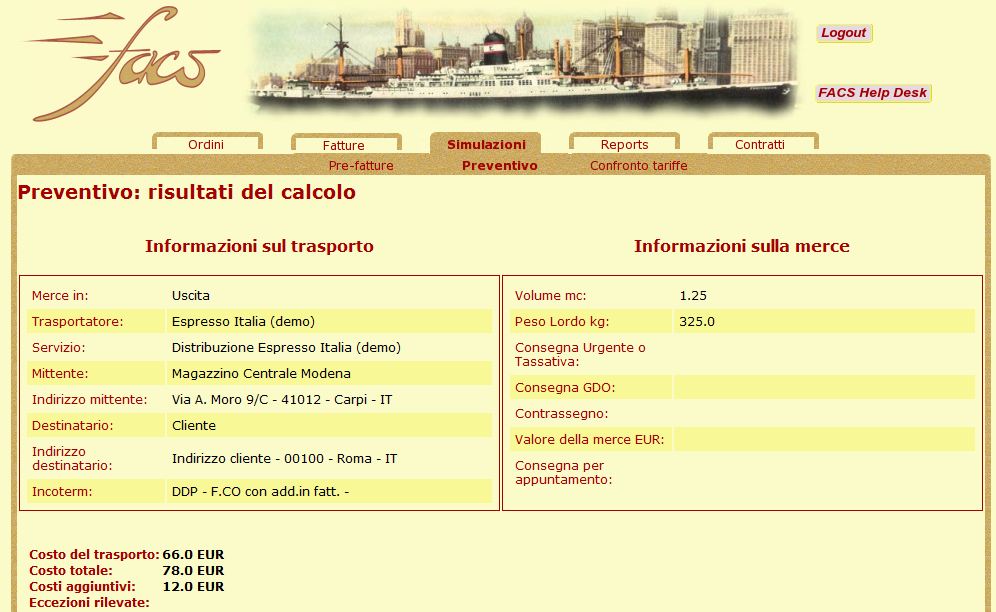Click the Trasportatore value Espresso Italia (demo)
This screenshot has height=612, width=996.
pyautogui.click(x=243, y=322)
